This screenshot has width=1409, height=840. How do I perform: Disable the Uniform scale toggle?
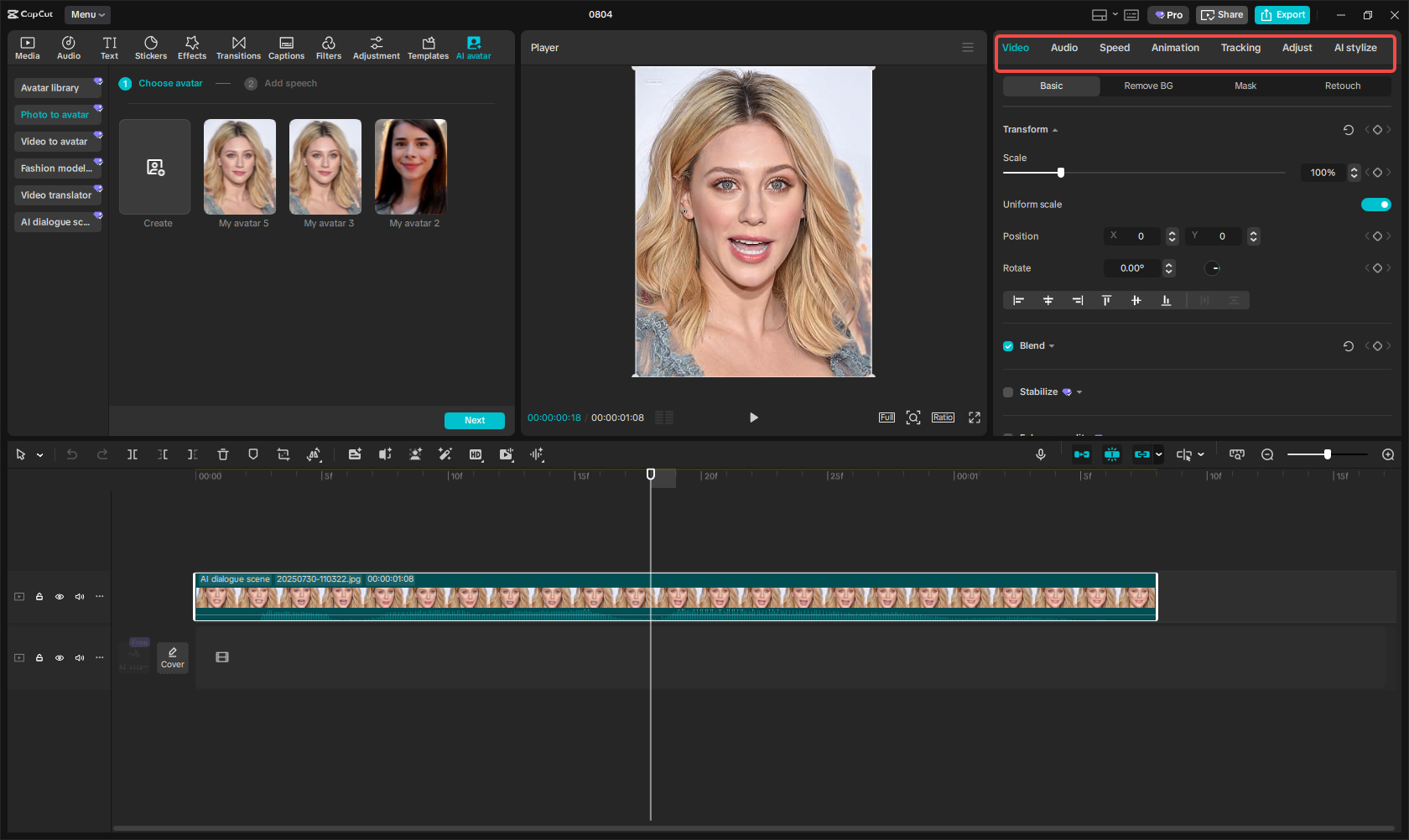click(1376, 204)
